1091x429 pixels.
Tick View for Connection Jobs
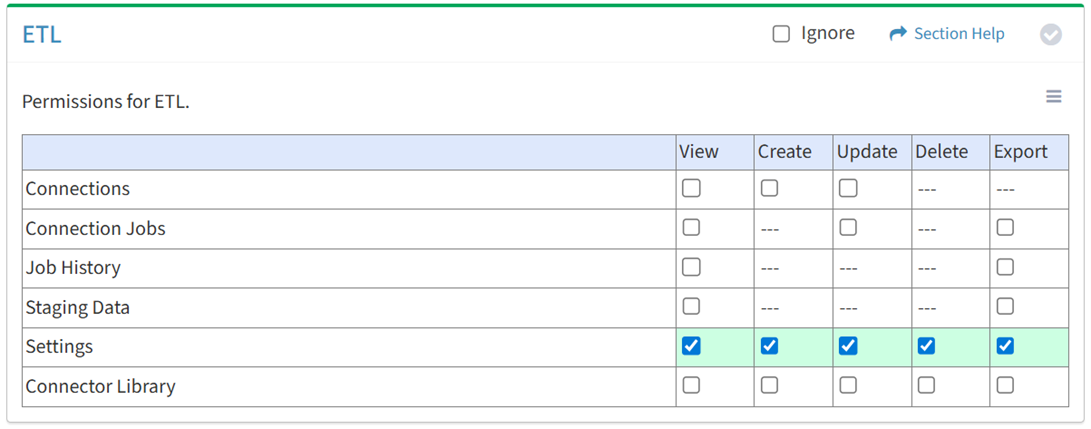[x=691, y=227]
